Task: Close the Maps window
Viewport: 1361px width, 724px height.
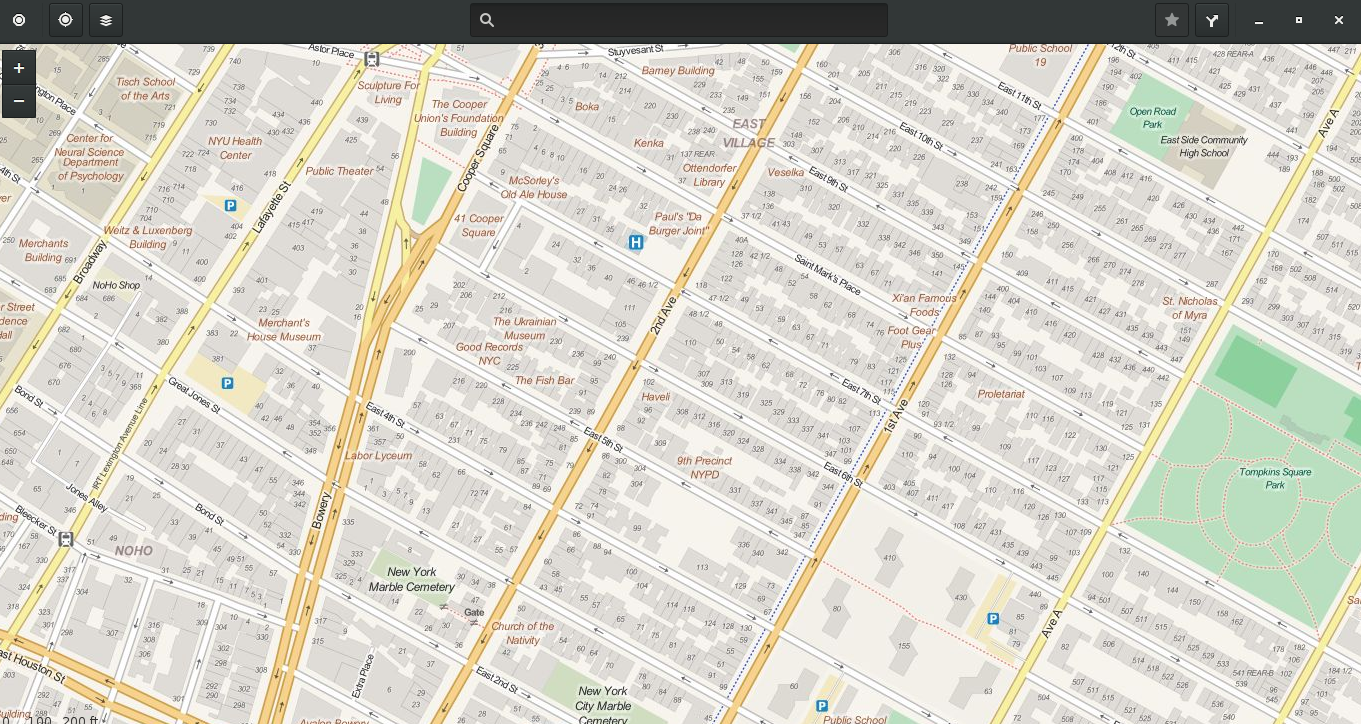Action: tap(1339, 20)
